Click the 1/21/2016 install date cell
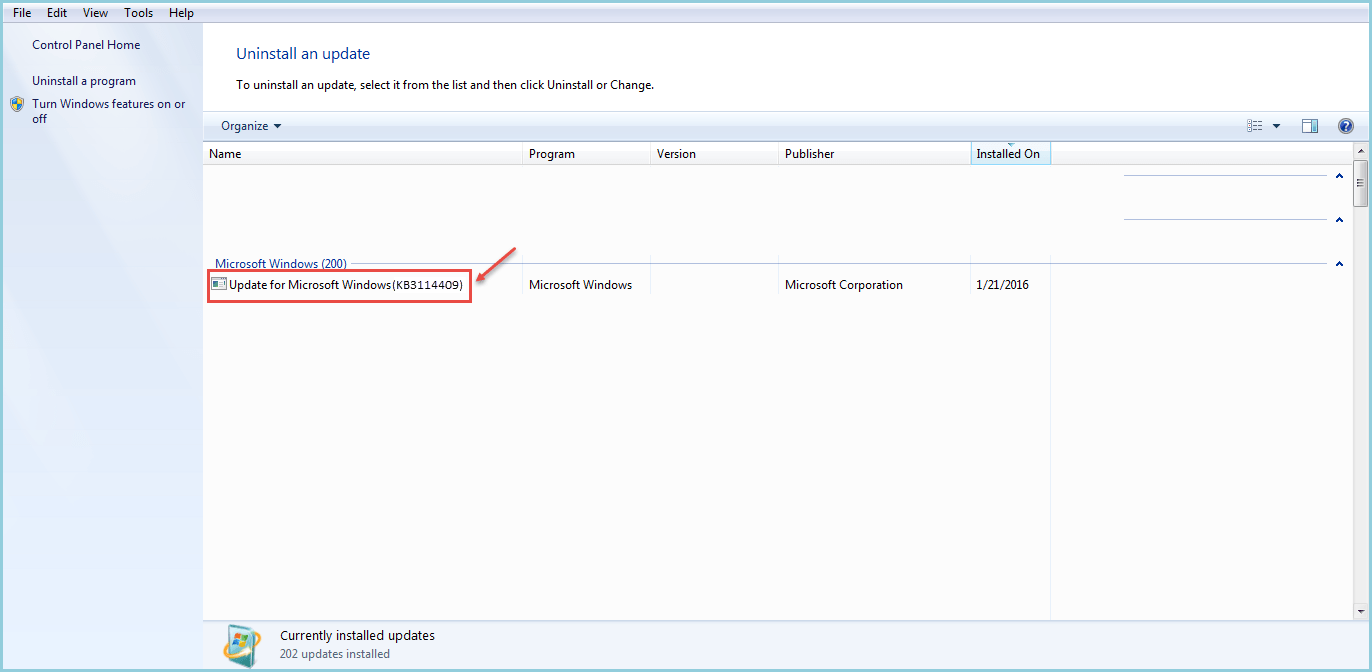1372x672 pixels. pos(1002,285)
